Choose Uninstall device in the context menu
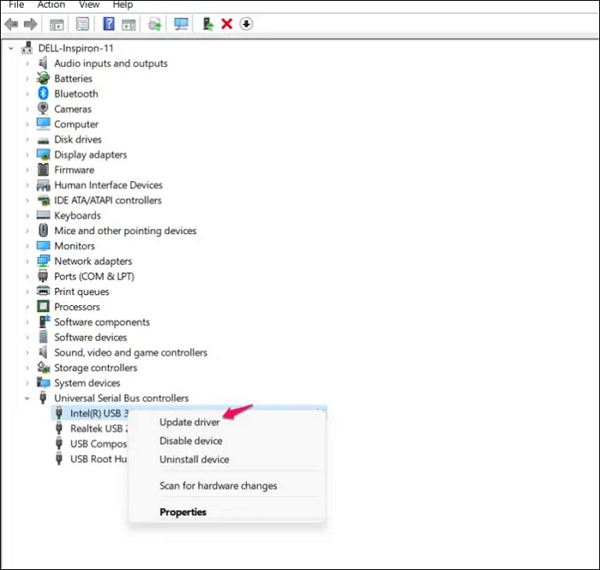Screen dimensions: 600x570 [194, 459]
